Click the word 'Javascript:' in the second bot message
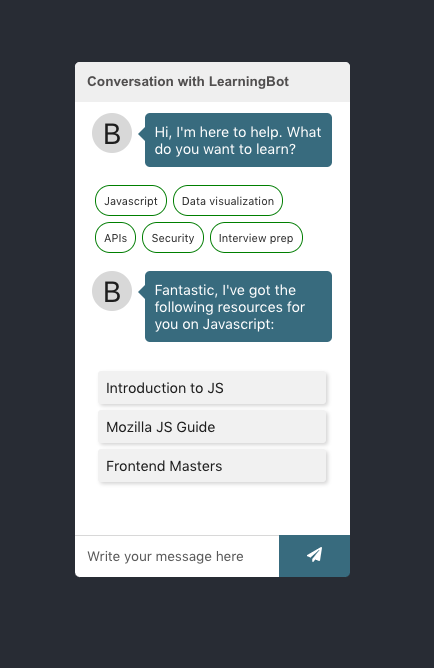This screenshot has width=434, height=668. 238,324
